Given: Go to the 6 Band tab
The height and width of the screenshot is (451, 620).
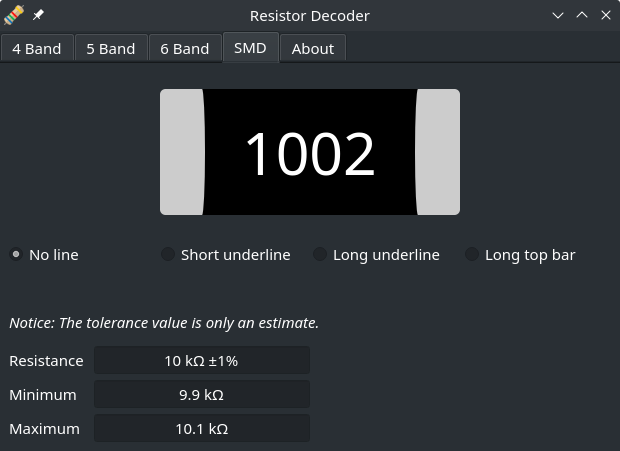Looking at the screenshot, I should pos(185,48).
